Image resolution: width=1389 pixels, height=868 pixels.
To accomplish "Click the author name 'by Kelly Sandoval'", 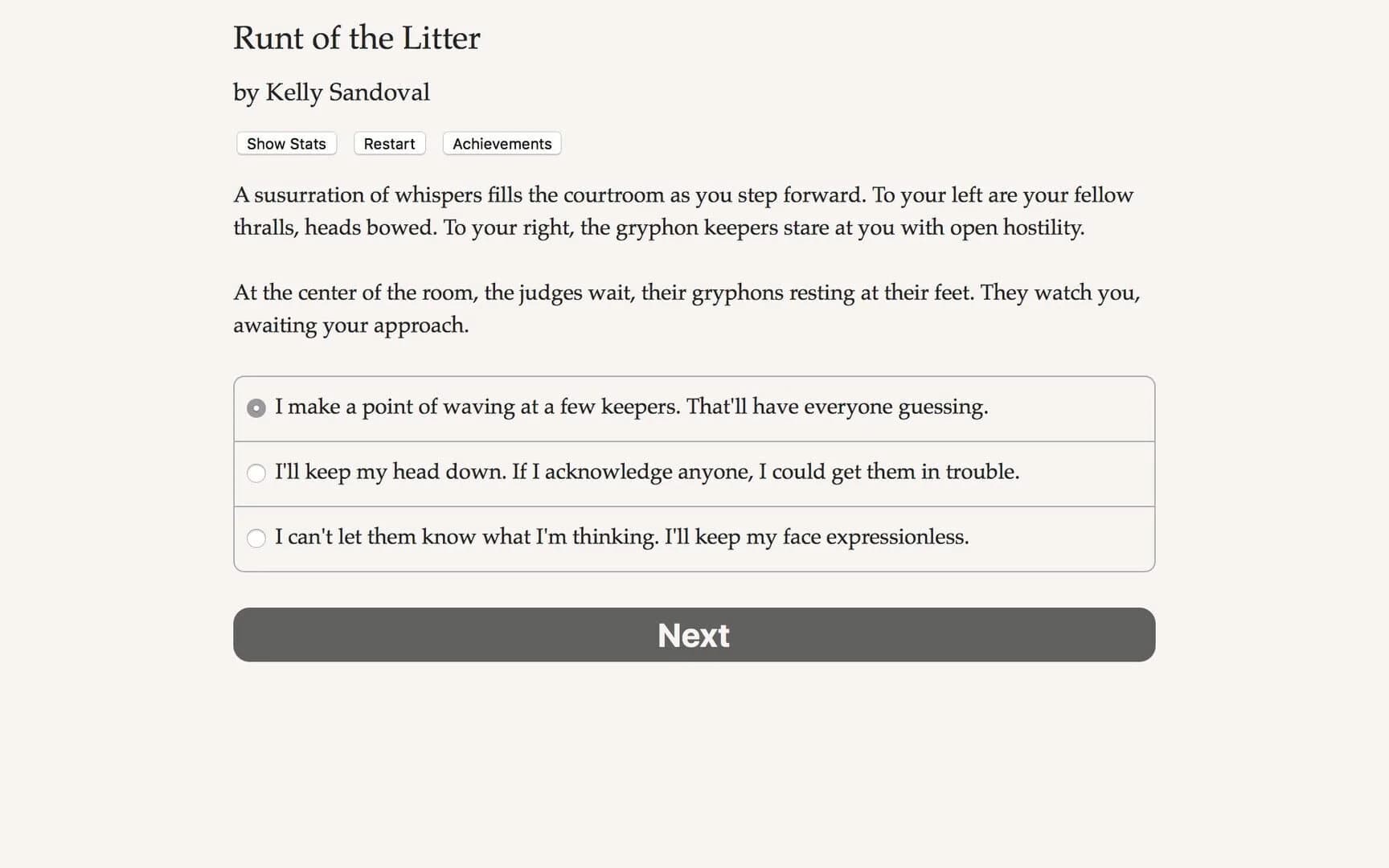I will click(331, 92).
